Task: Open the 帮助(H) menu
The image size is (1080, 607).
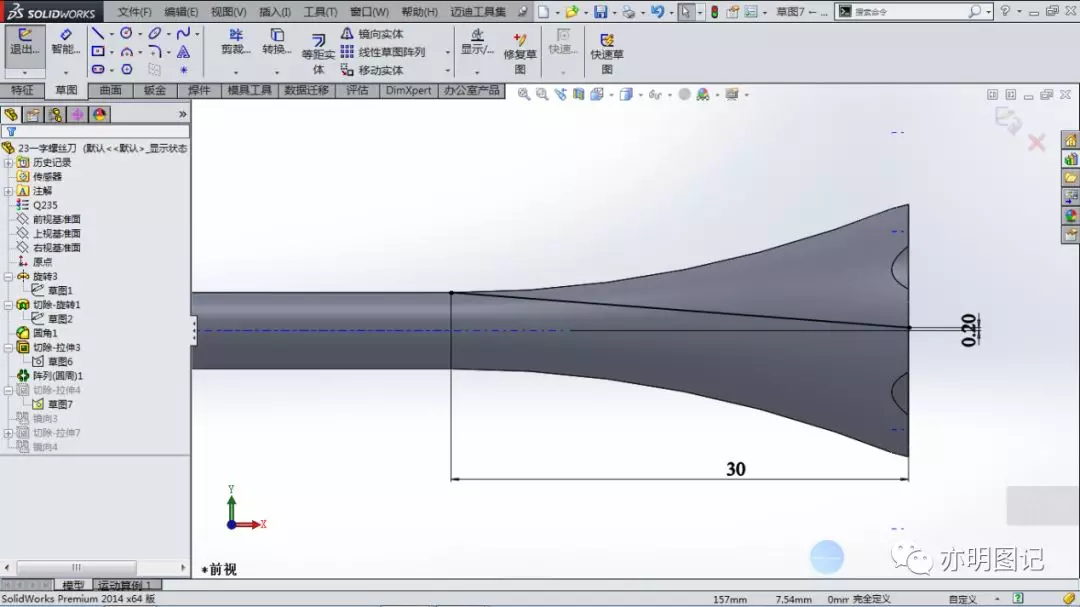Action: (x=419, y=12)
